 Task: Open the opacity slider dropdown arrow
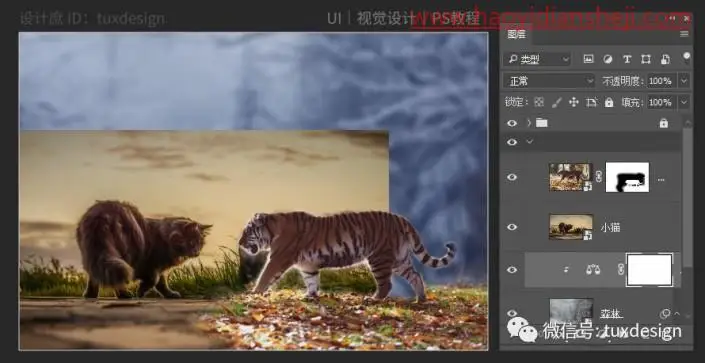[x=684, y=81]
